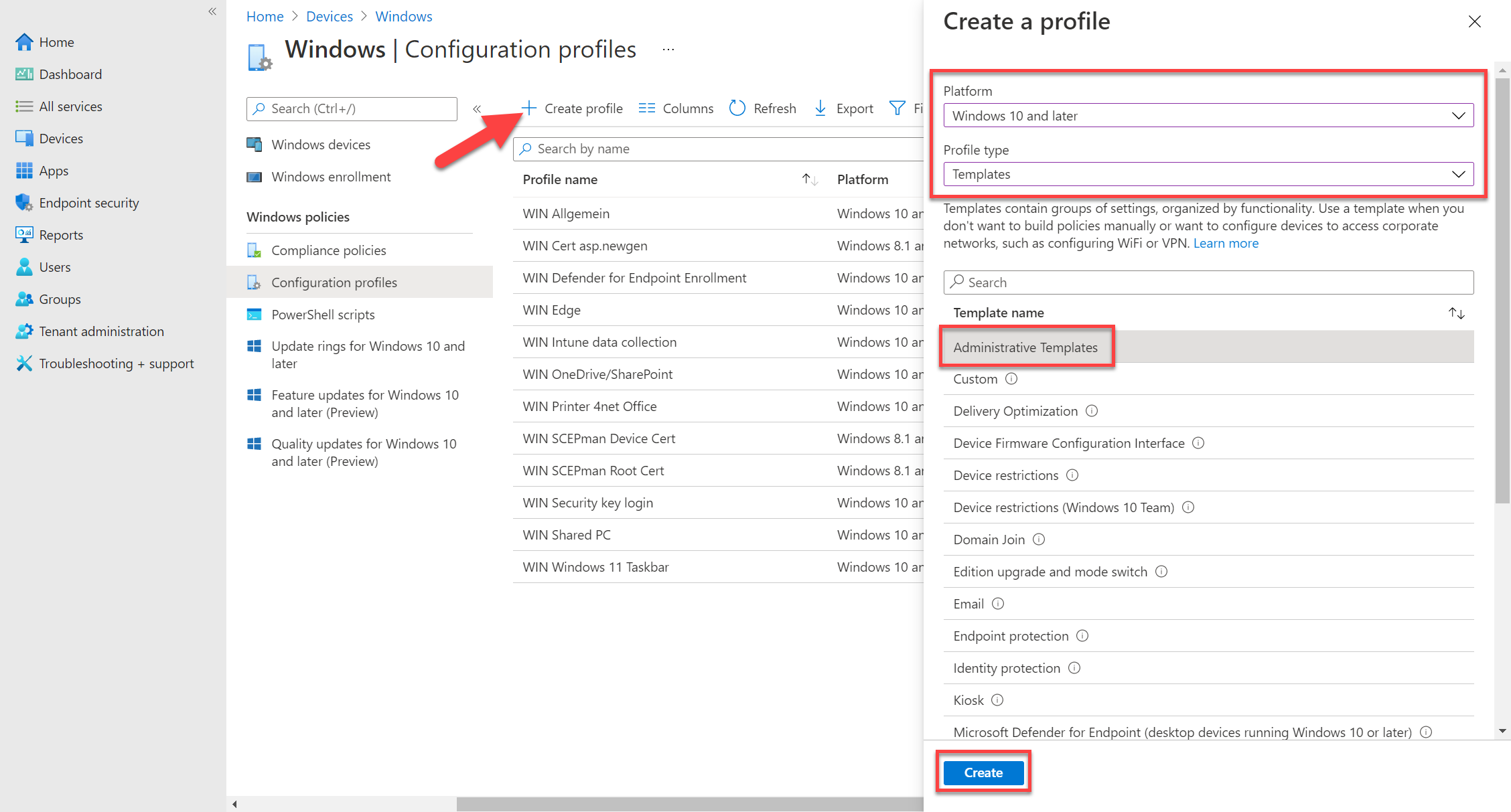This screenshot has width=1511, height=812.
Task: Switch to Compliance policies
Action: [x=328, y=250]
